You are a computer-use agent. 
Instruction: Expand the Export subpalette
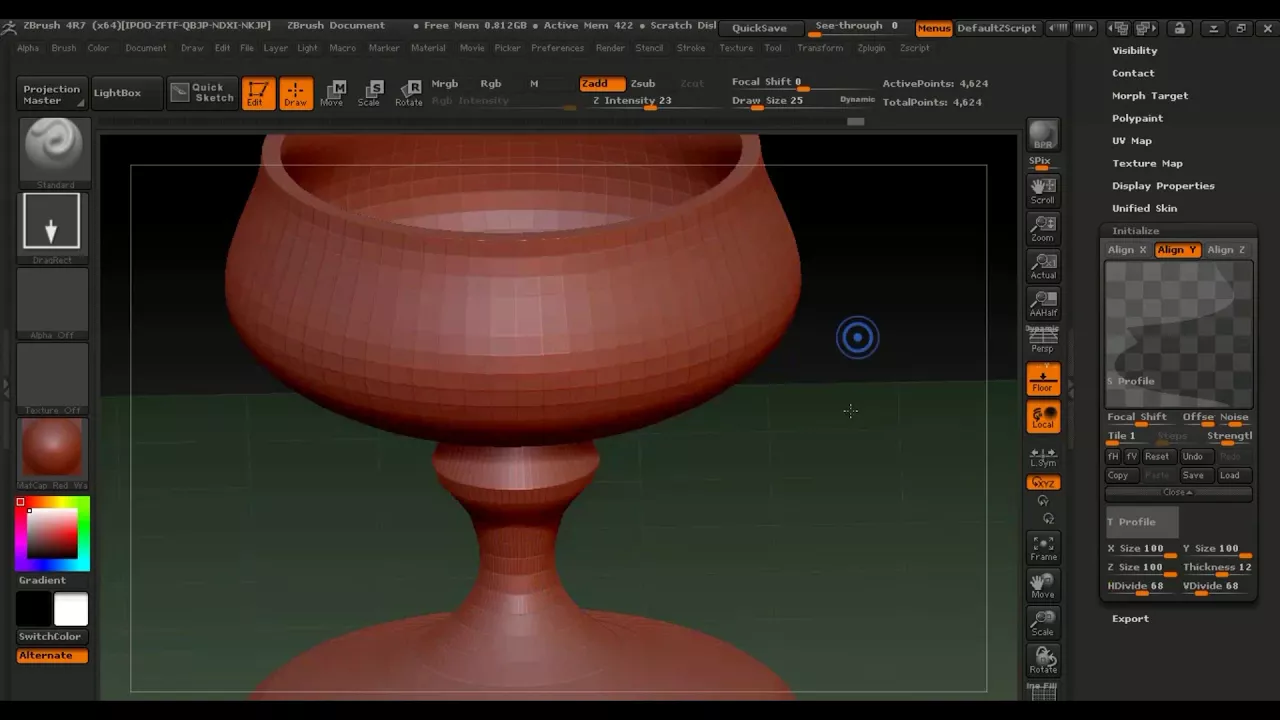tap(1130, 619)
